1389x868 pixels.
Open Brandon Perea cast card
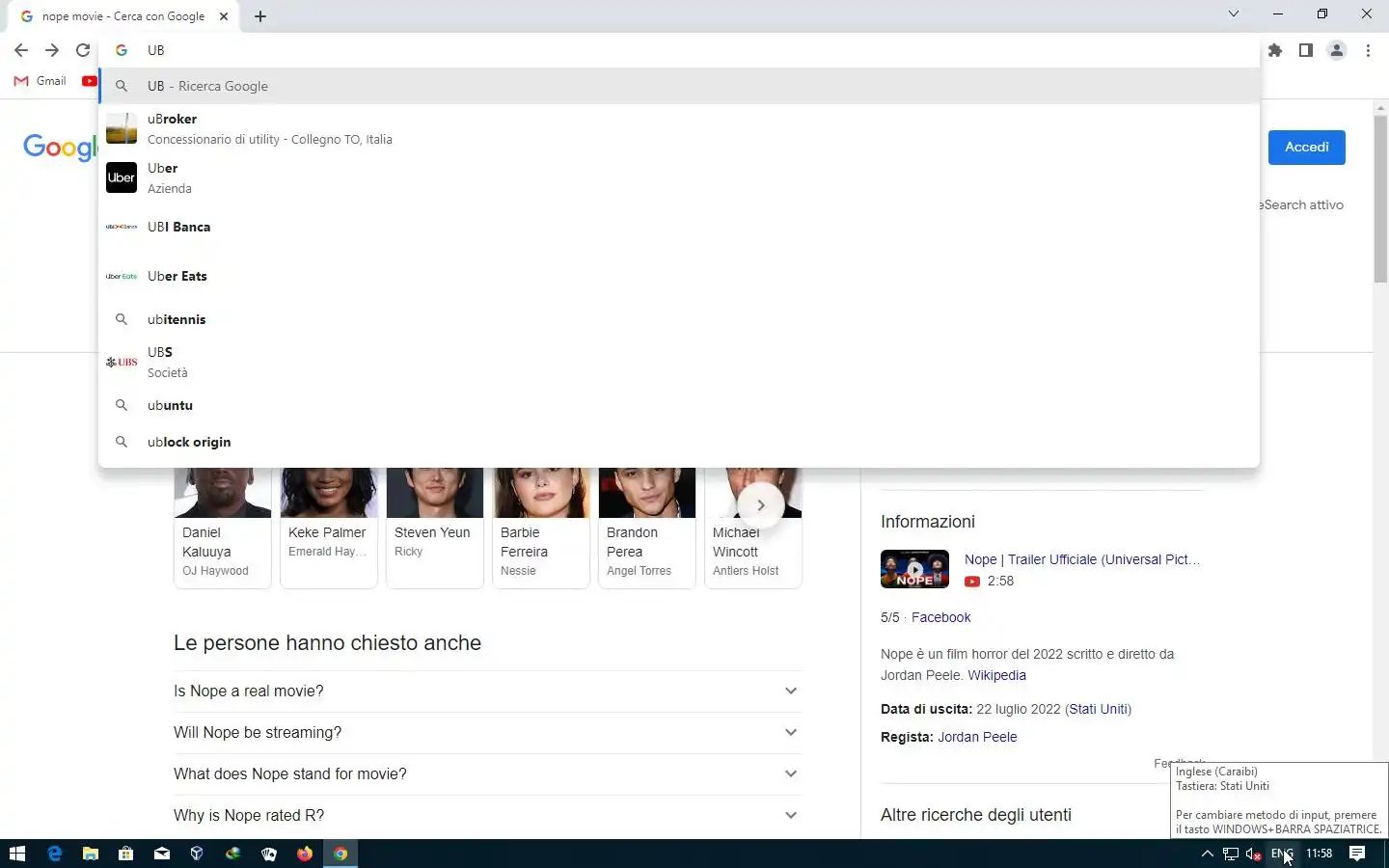(647, 528)
